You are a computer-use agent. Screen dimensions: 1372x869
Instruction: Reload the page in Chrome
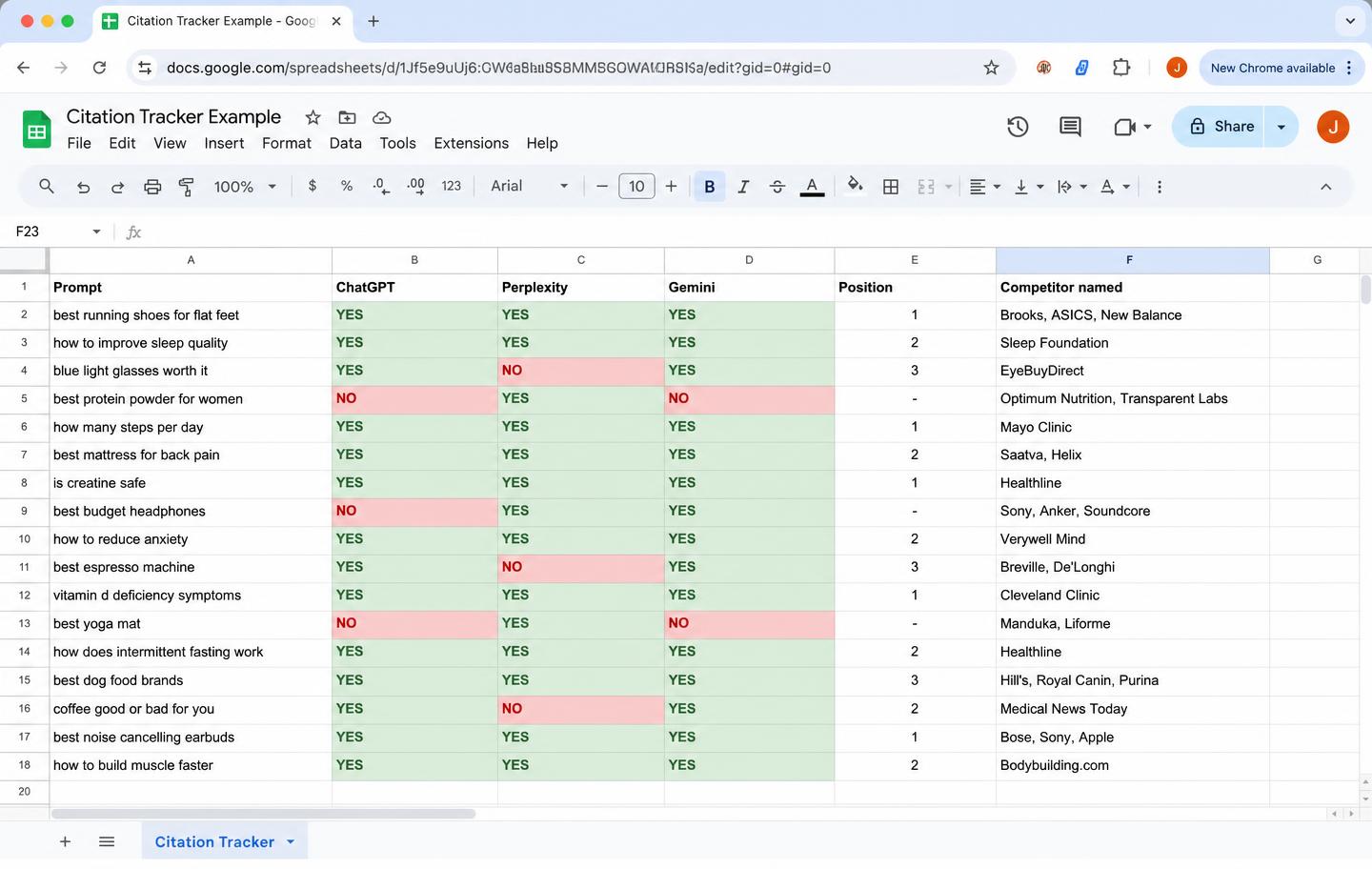99,68
